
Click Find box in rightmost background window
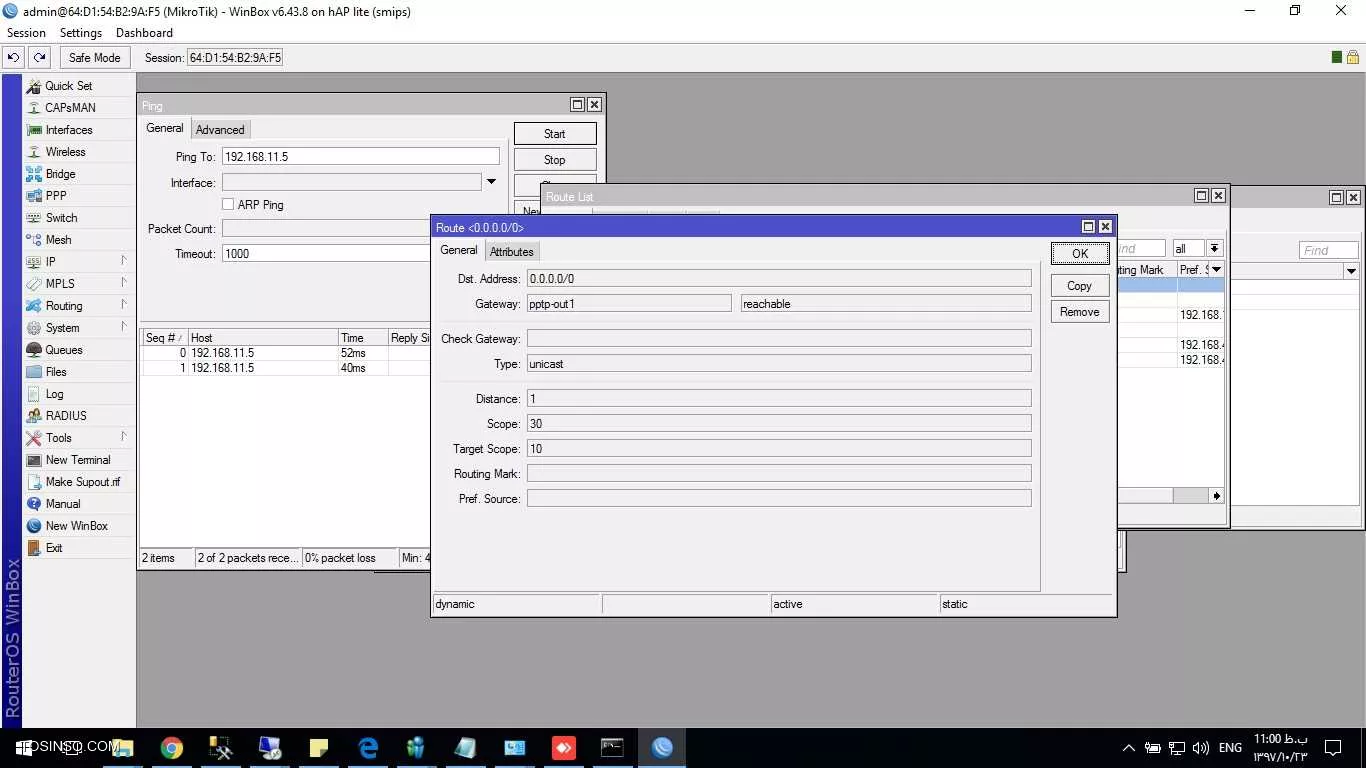point(1329,250)
